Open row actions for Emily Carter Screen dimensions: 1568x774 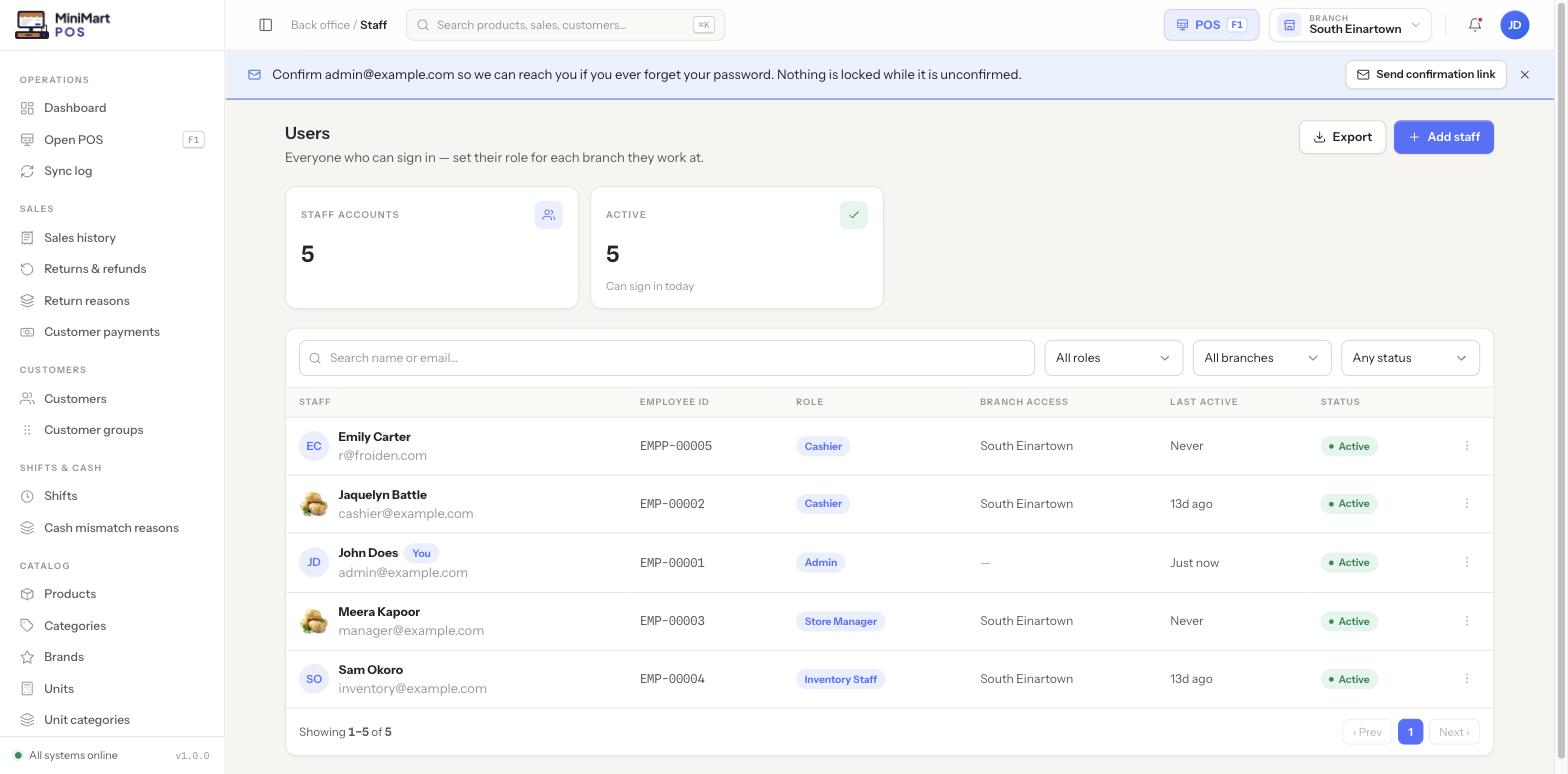[1467, 446]
